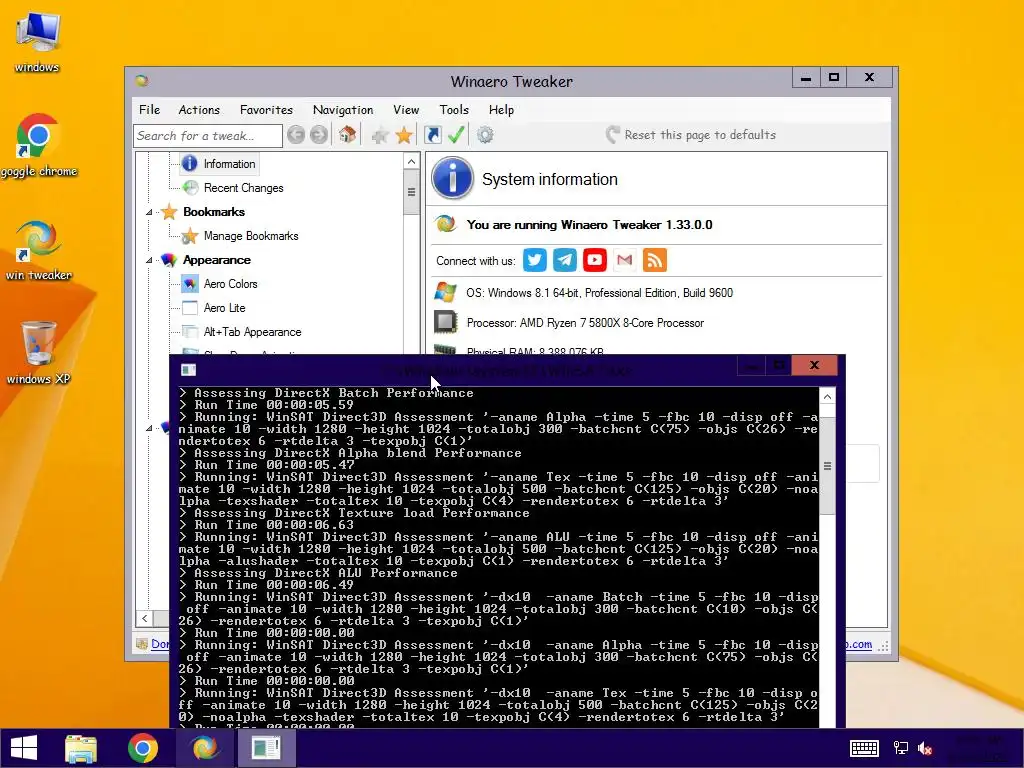Switch to Winaero Tweaker taskbar button

tap(205, 748)
